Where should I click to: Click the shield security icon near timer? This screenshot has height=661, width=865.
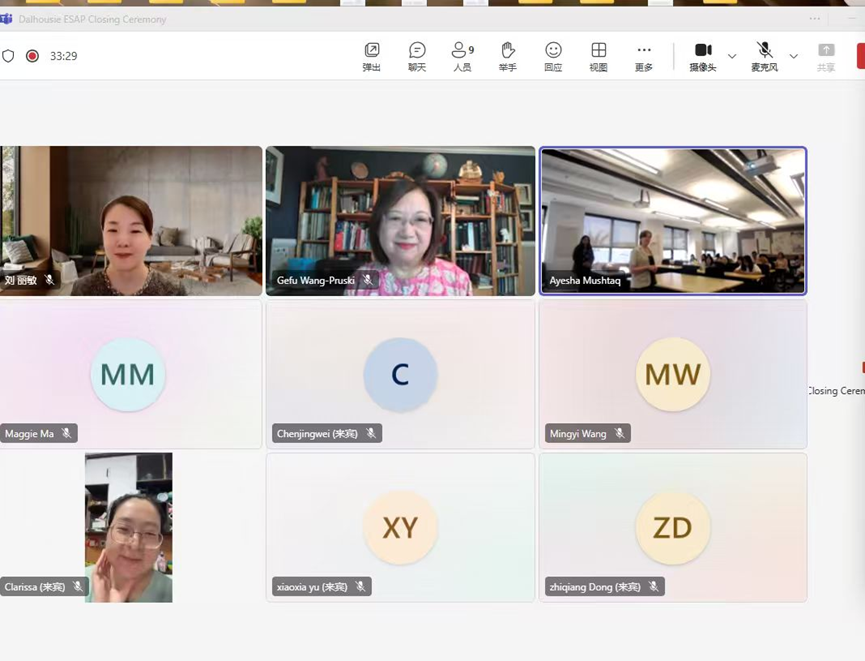(9, 56)
